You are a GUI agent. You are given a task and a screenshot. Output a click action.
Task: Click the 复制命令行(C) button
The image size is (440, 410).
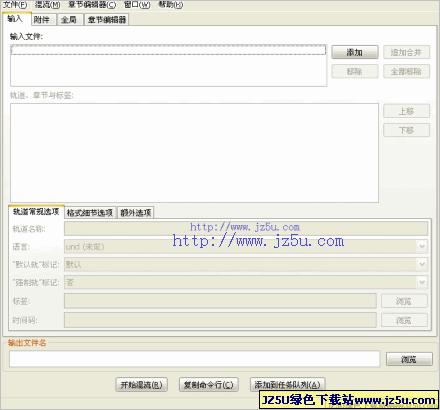tap(209, 385)
